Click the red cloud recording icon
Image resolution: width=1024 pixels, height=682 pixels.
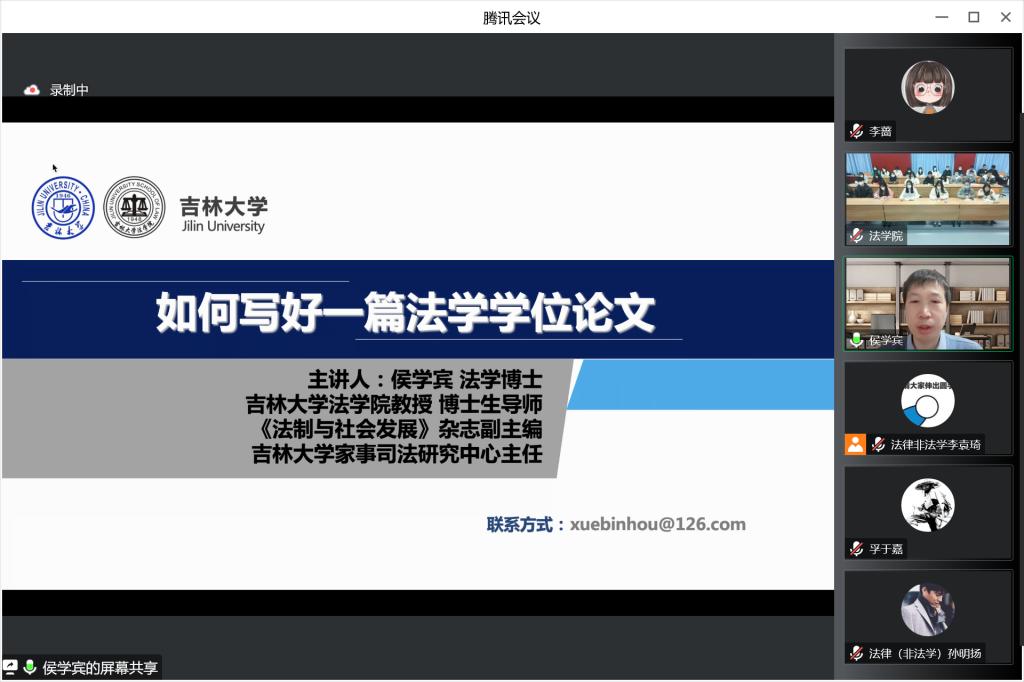pyautogui.click(x=32, y=90)
